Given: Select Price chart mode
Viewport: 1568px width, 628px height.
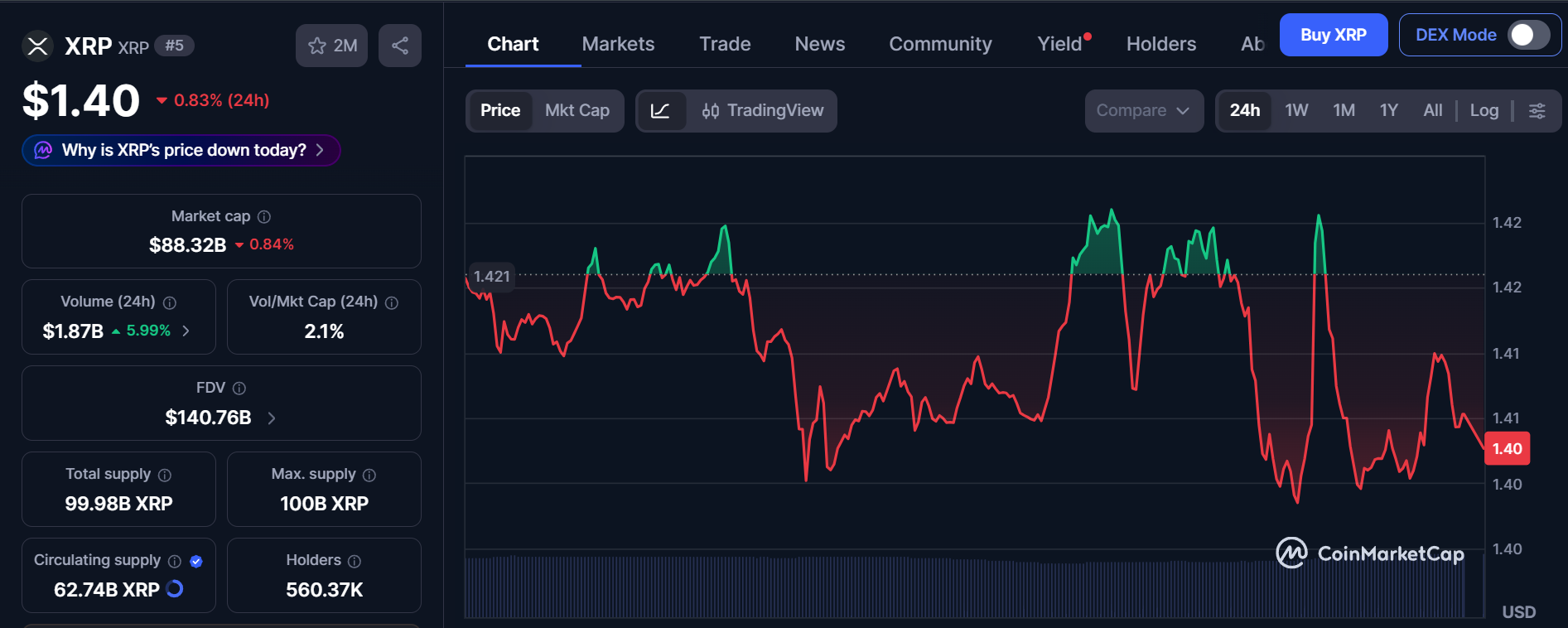Looking at the screenshot, I should coord(500,111).
